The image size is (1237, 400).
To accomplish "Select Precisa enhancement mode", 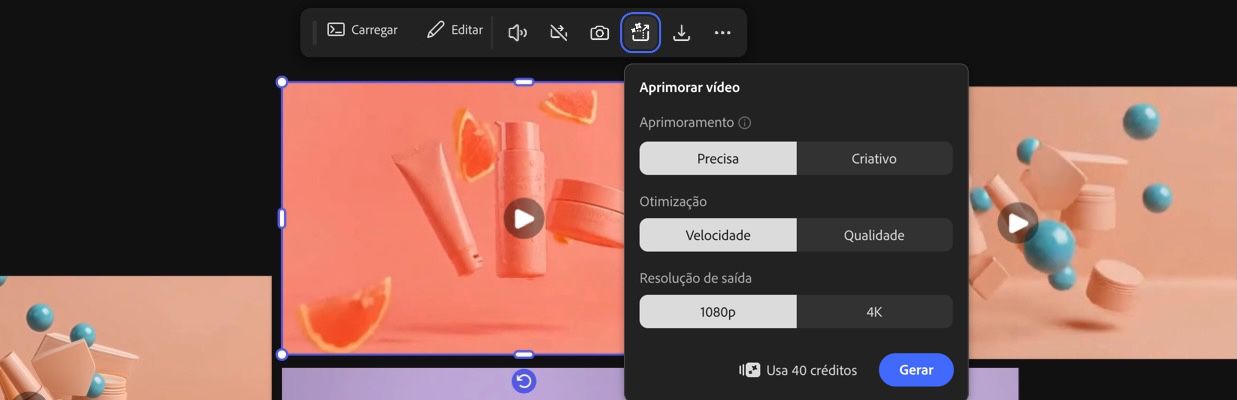I will (718, 158).
